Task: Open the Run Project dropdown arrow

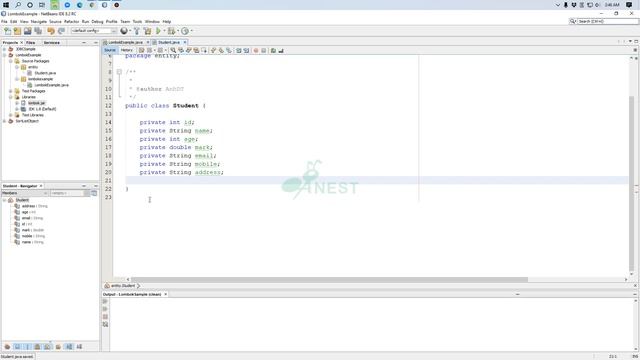Action: (x=164, y=31)
